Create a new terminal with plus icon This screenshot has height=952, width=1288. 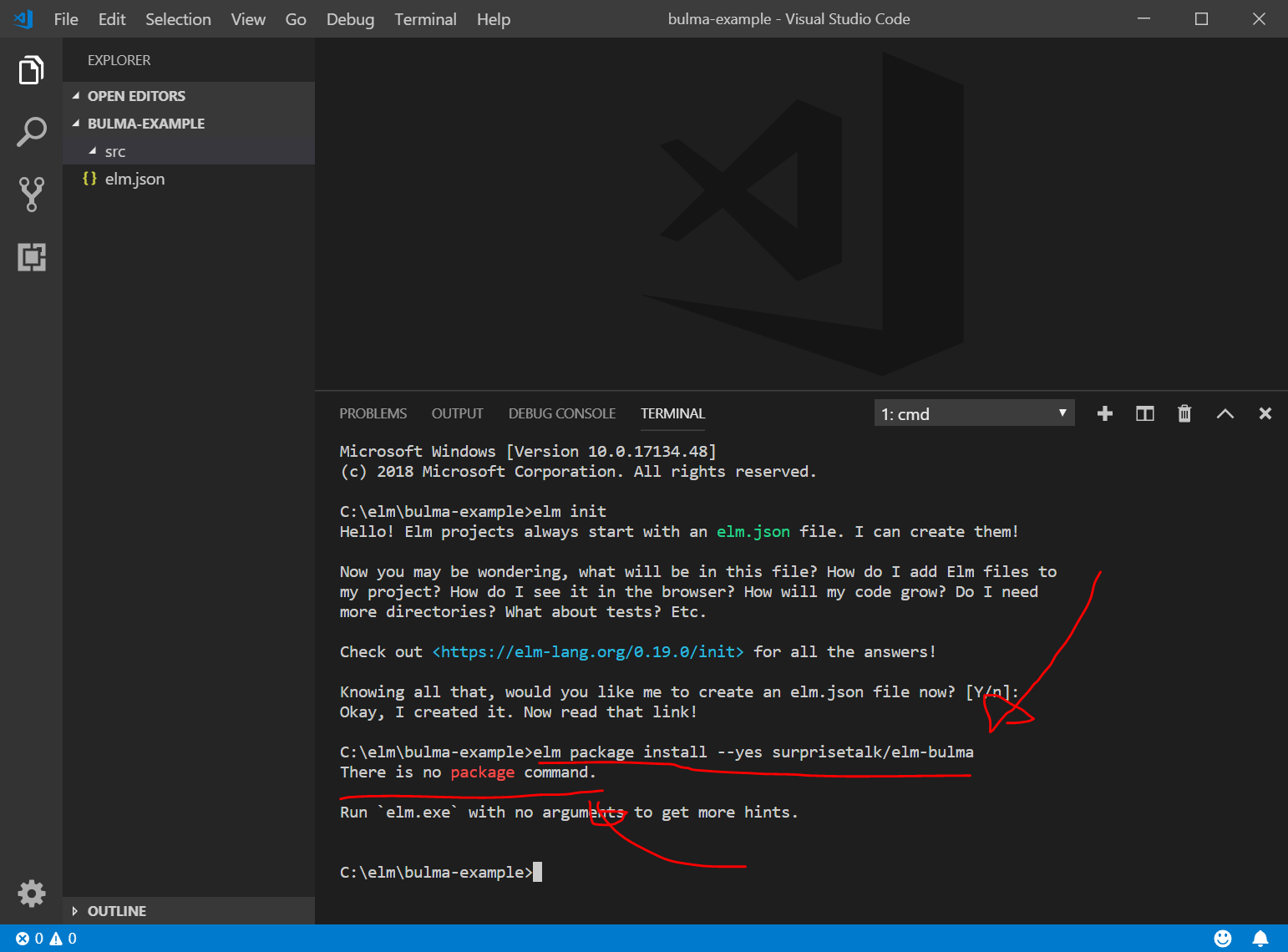(1104, 413)
